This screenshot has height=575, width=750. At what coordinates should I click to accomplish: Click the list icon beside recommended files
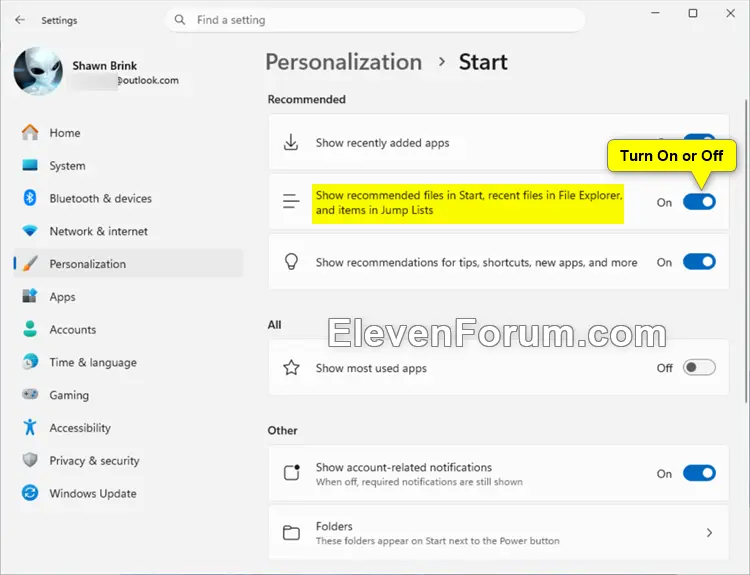[291, 201]
